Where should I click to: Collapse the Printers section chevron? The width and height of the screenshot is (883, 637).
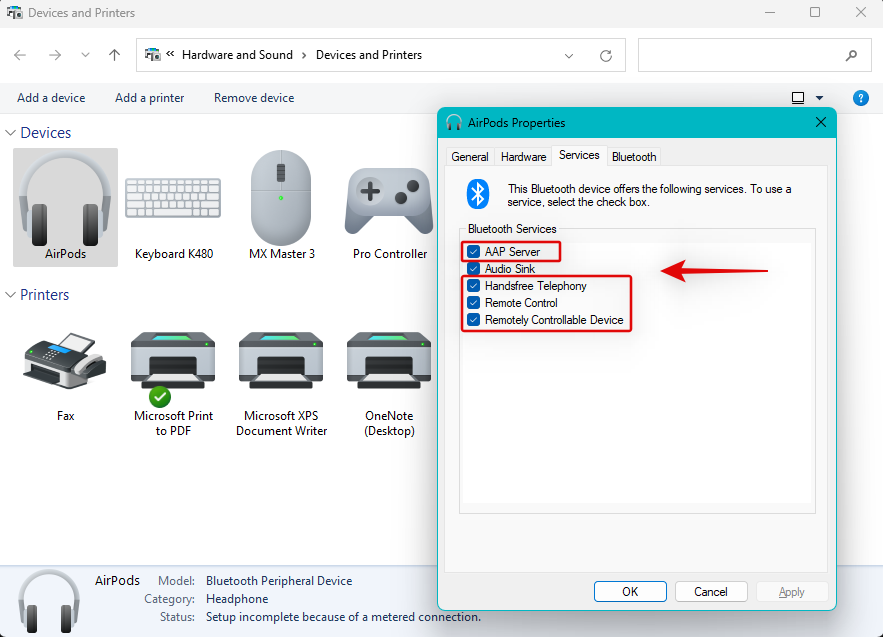click(x=10, y=295)
